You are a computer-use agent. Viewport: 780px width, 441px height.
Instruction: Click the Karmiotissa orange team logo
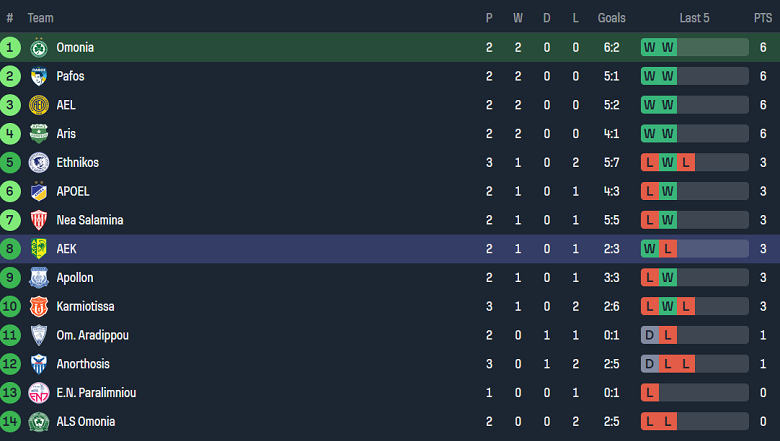click(39, 306)
